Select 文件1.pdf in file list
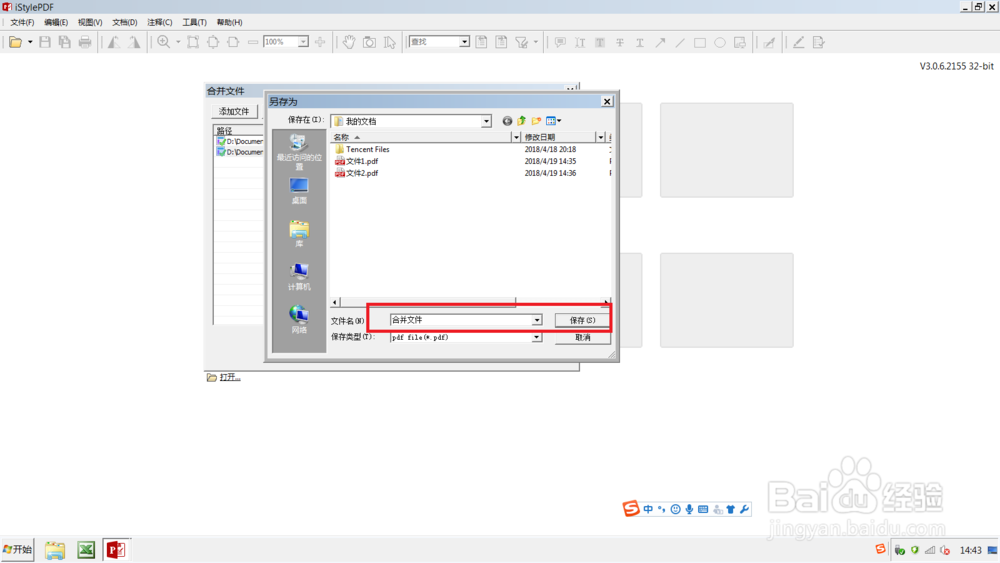 click(x=356, y=161)
